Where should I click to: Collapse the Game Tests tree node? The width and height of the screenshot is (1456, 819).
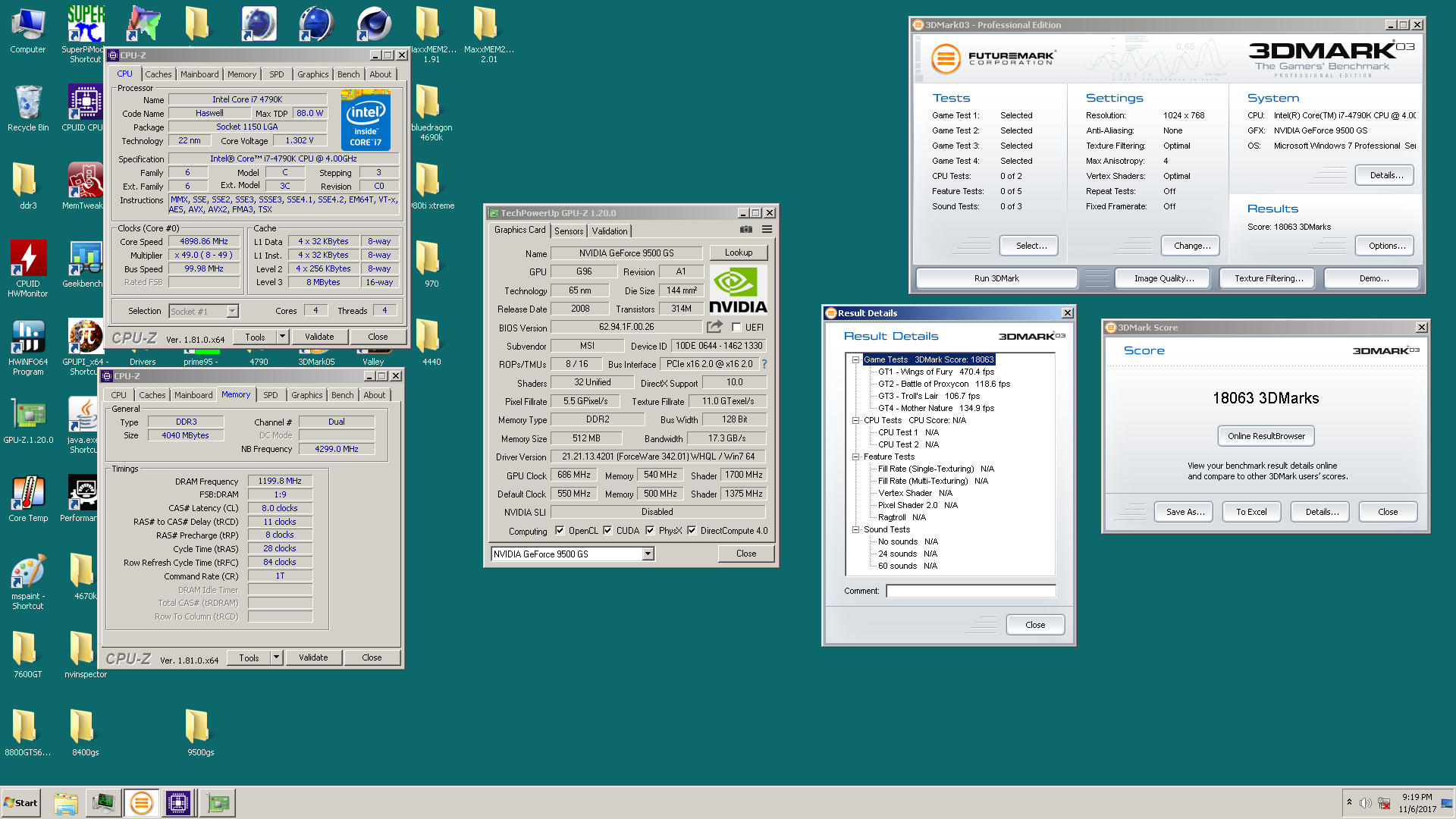pos(855,359)
